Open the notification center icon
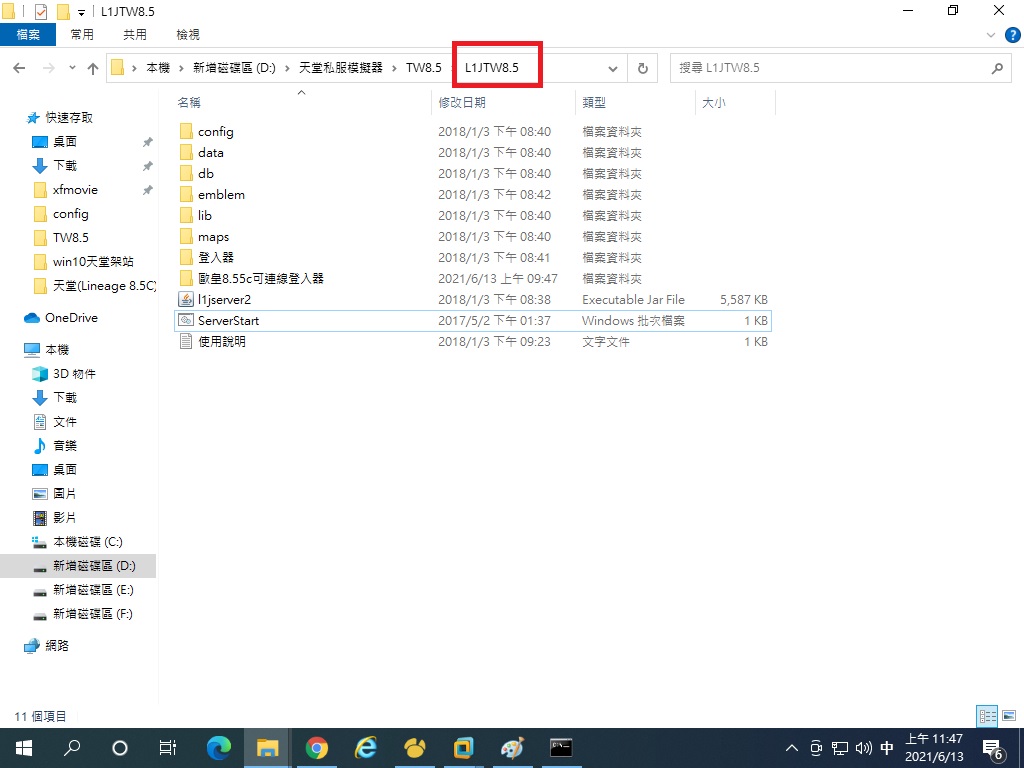The height and width of the screenshot is (768, 1024). 993,748
